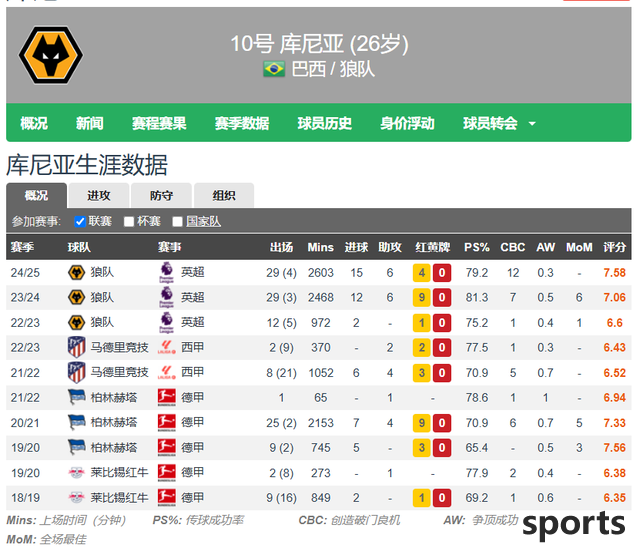Sort by the 出场 column header
Image resolution: width=640 pixels, height=555 pixels.
281,247
